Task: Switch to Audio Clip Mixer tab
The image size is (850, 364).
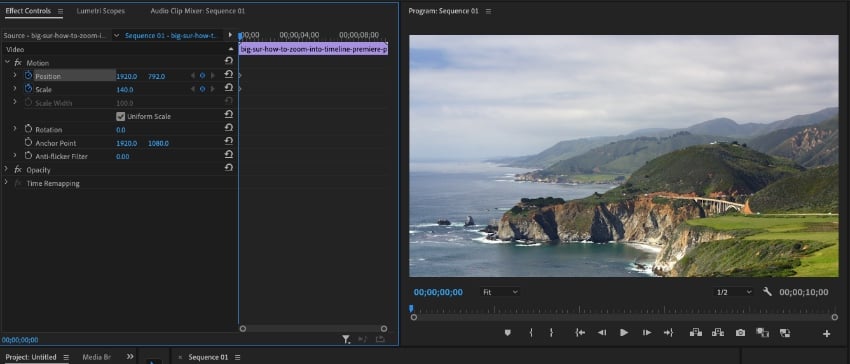Action: pos(197,11)
